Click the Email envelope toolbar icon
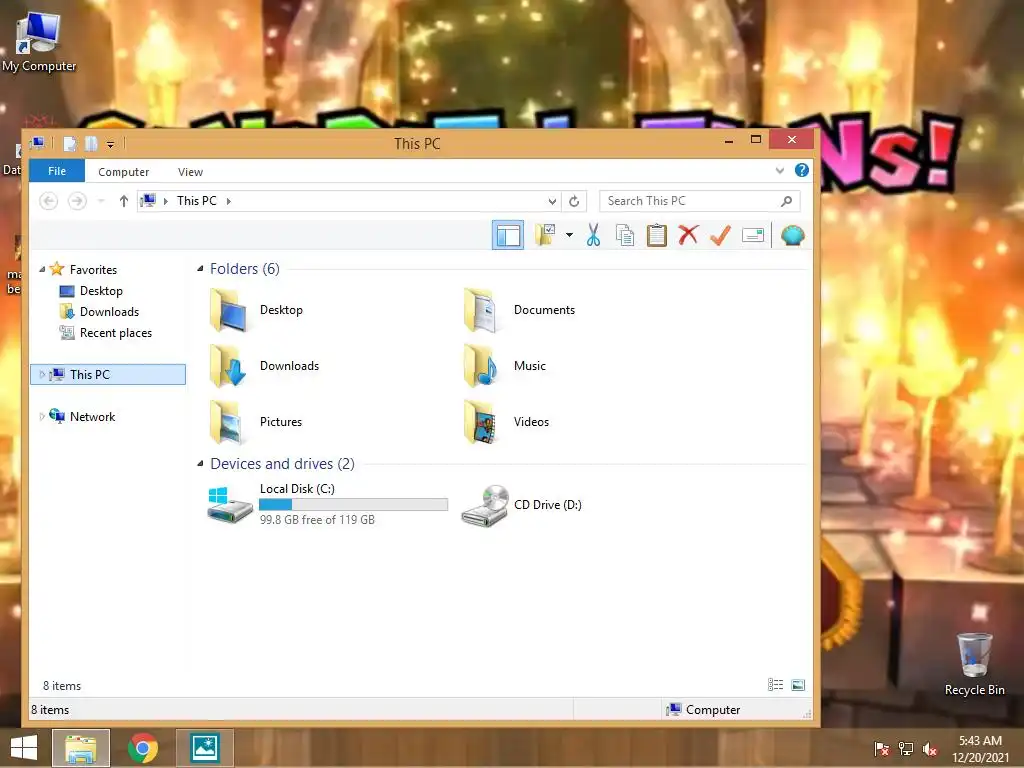Screen dimensions: 1024x768 (752, 235)
